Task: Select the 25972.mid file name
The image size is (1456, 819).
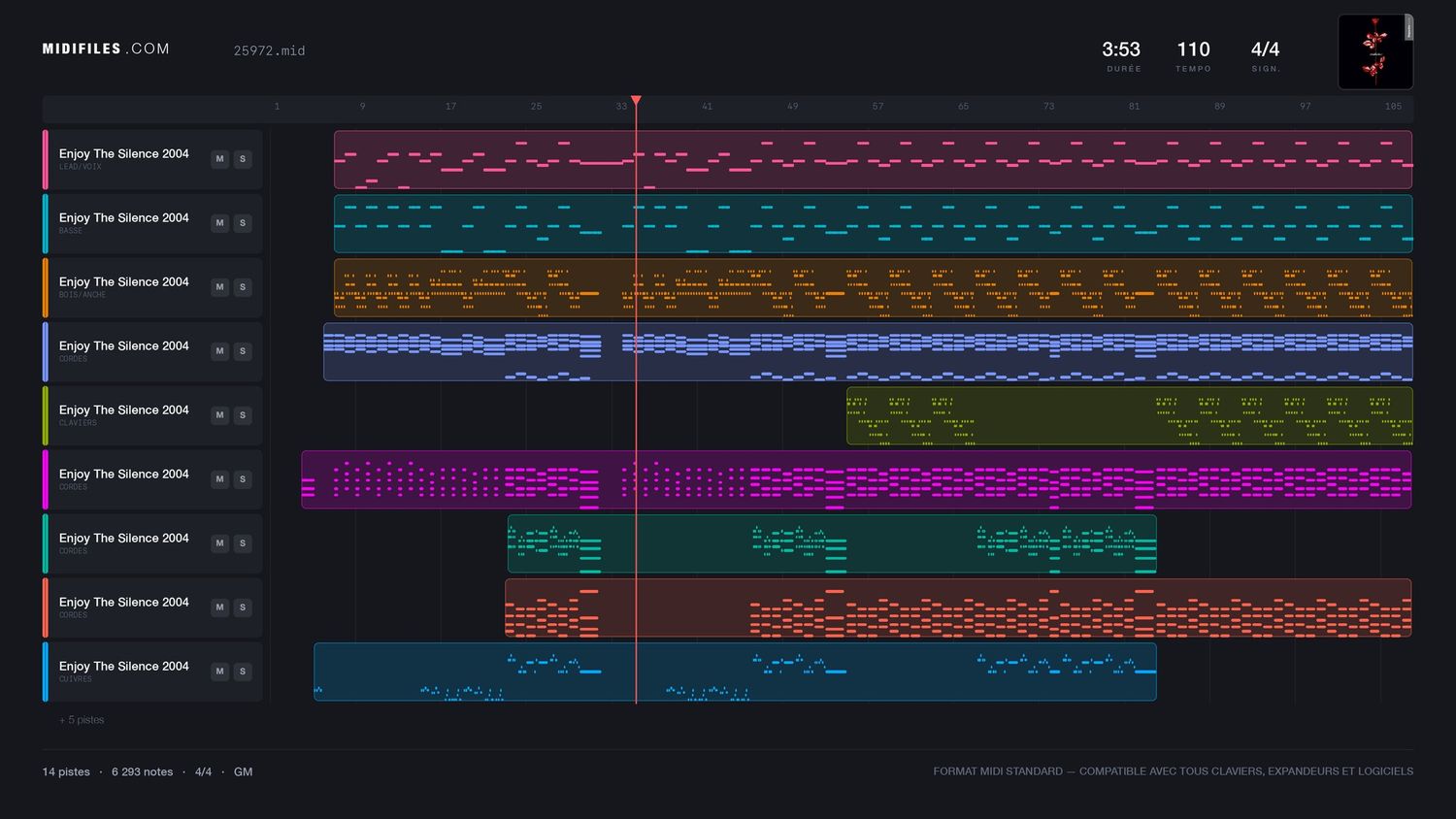Action: [269, 50]
